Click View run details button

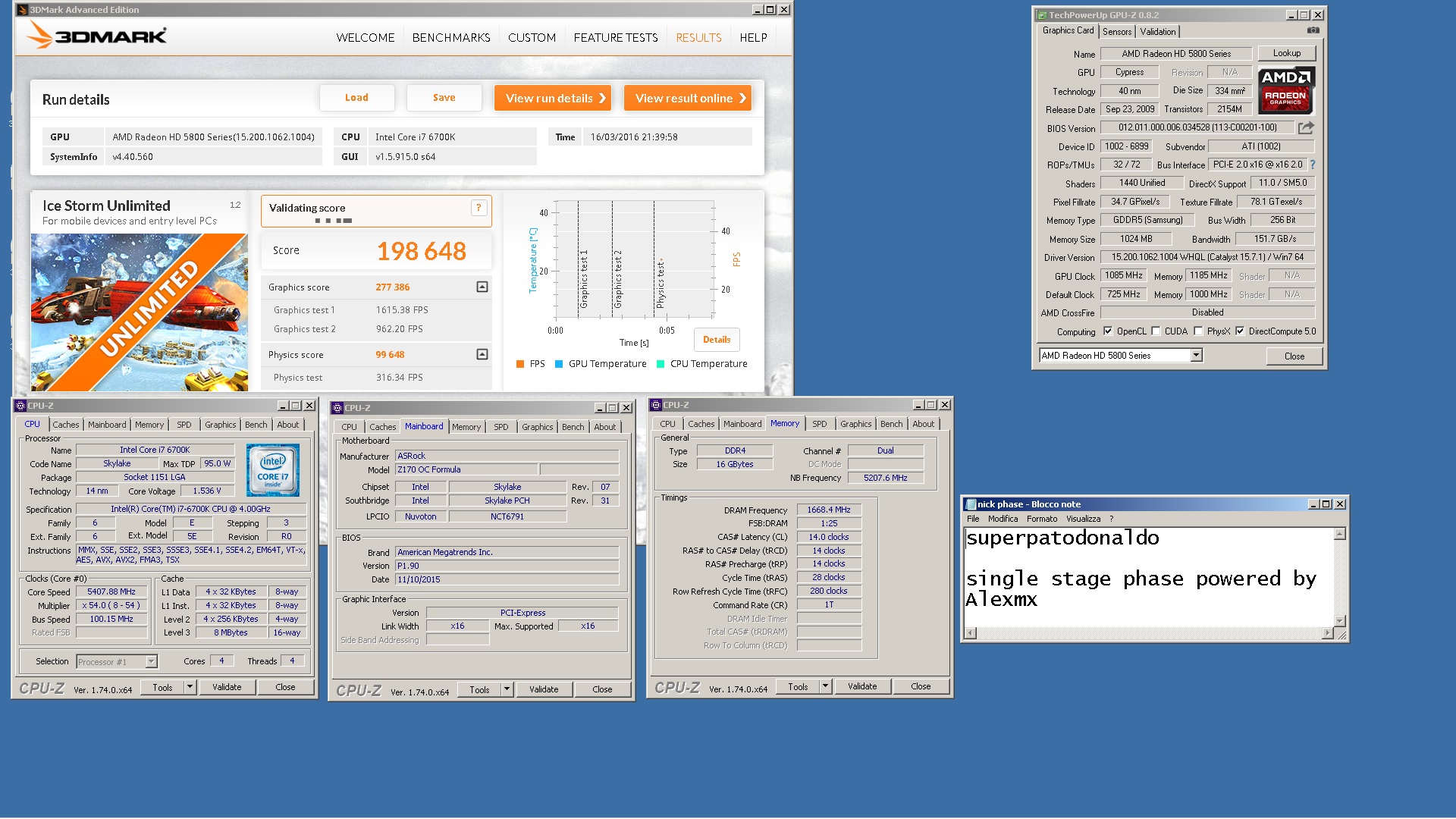pyautogui.click(x=554, y=98)
